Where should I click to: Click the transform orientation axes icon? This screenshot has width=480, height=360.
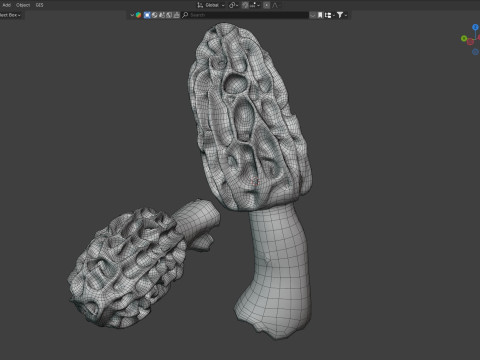pyautogui.click(x=200, y=5)
